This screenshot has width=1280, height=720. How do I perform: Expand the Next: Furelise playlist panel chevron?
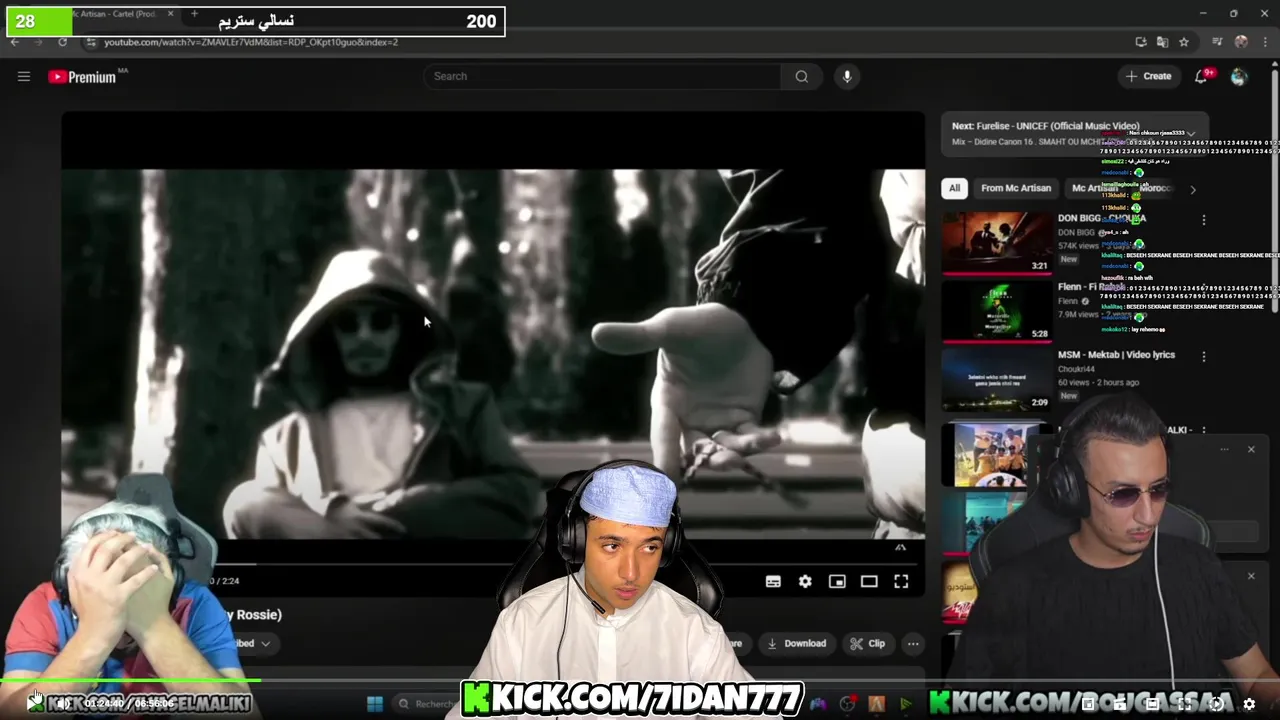coord(1191,133)
